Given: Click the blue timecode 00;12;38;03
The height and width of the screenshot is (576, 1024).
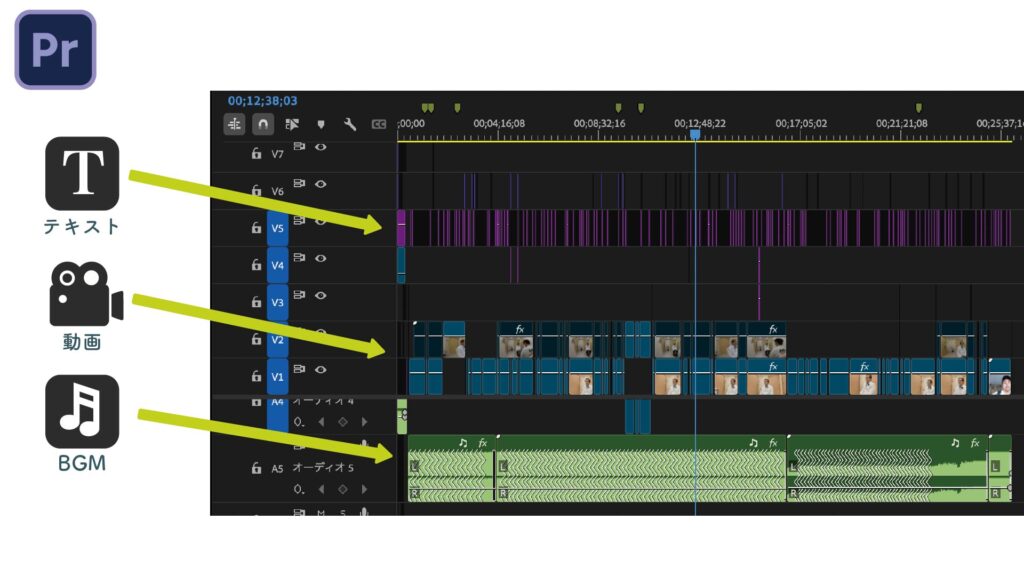Looking at the screenshot, I should 262,101.
